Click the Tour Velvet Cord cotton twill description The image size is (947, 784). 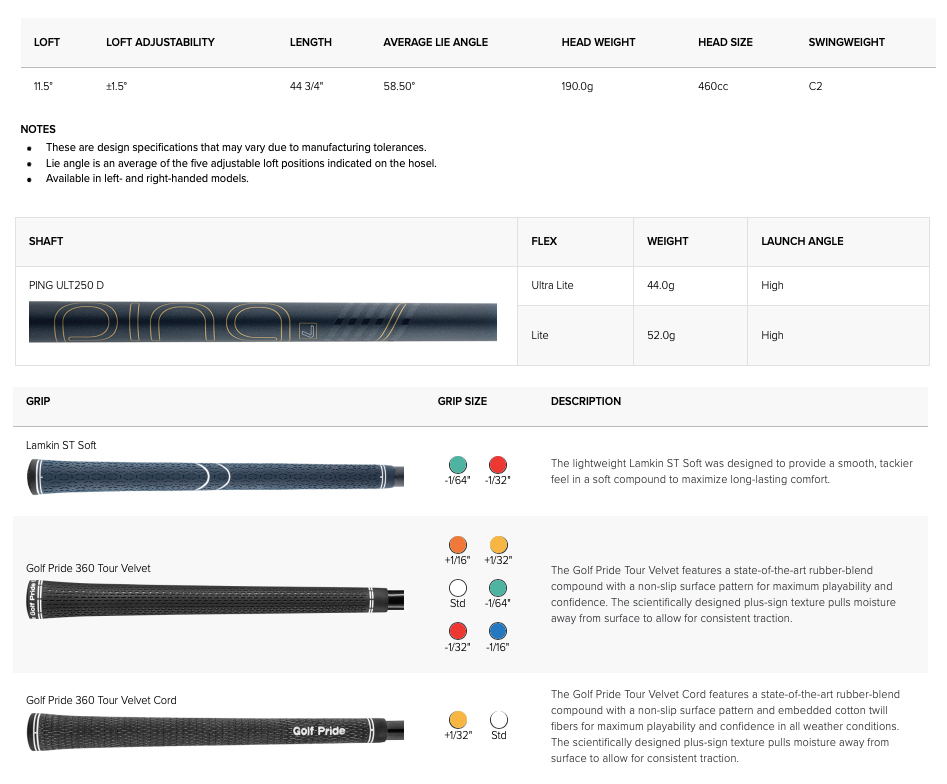[725, 727]
